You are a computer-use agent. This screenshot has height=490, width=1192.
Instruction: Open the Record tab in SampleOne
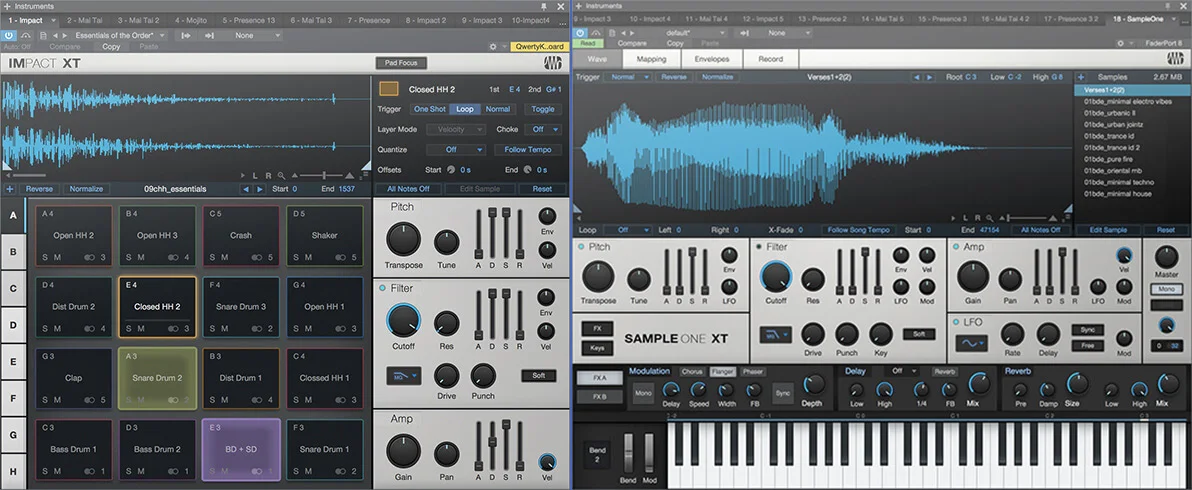click(770, 58)
